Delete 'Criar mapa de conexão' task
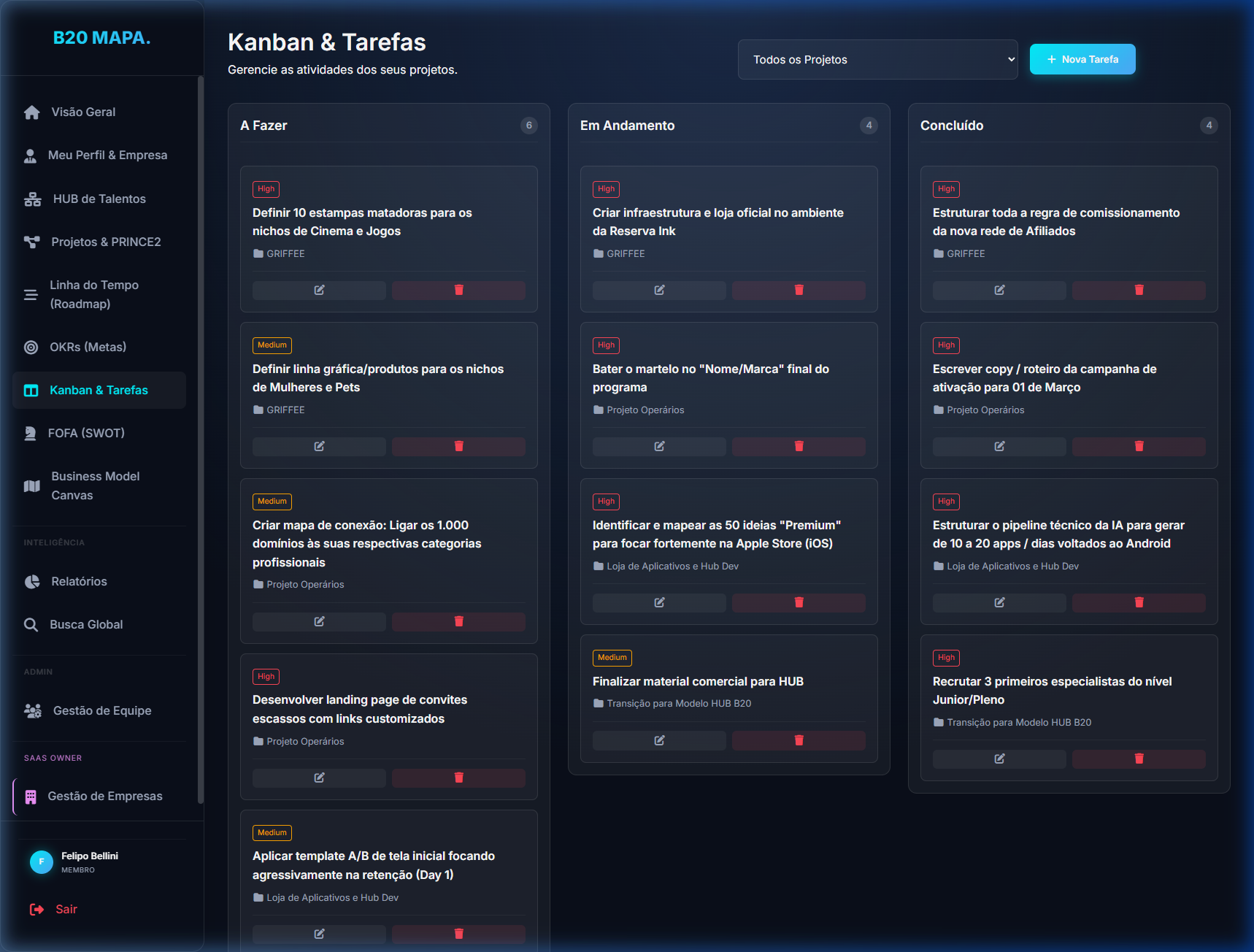This screenshot has height=952, width=1254. (x=458, y=621)
